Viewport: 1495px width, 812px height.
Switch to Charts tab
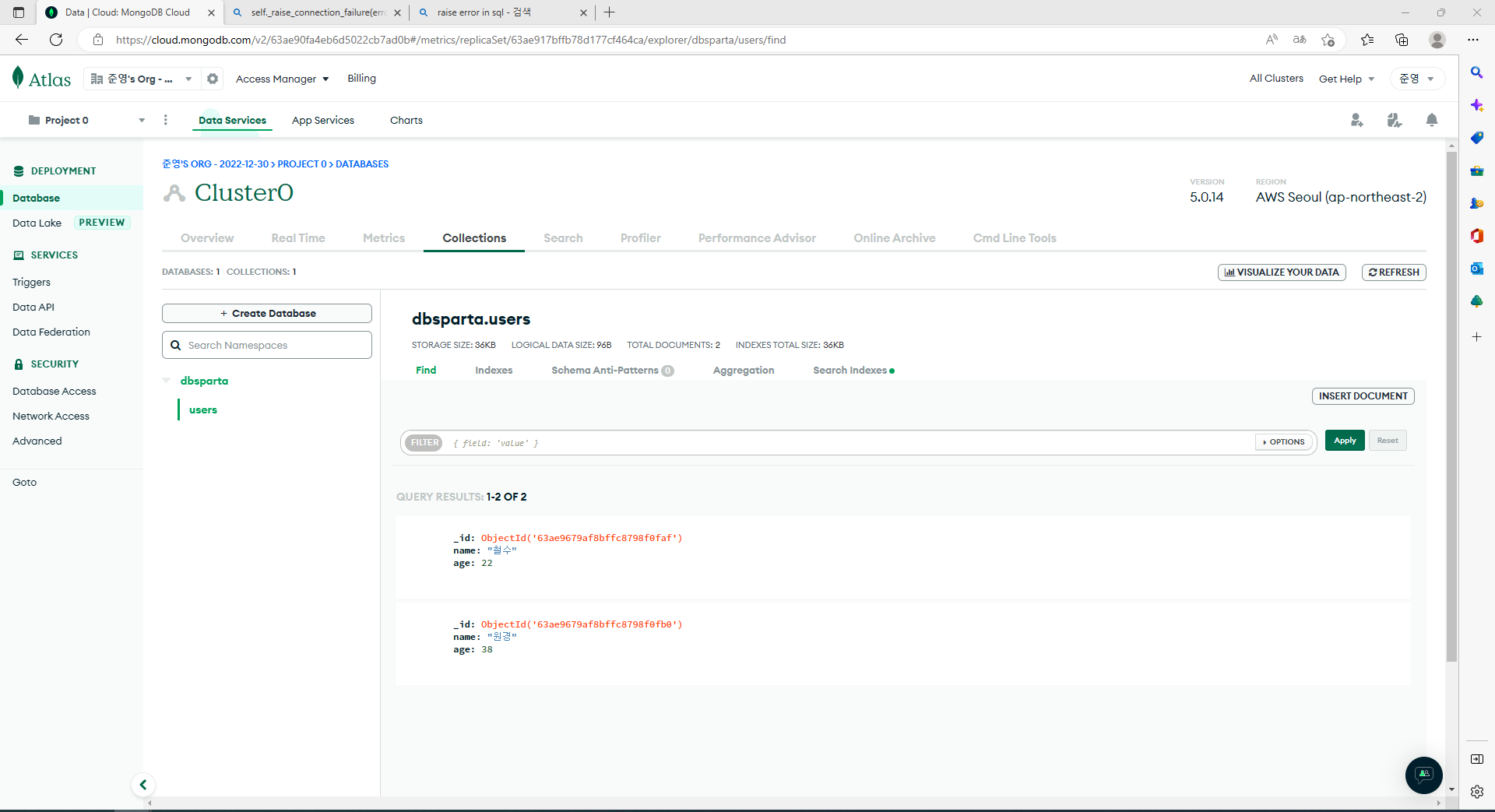pyautogui.click(x=406, y=120)
